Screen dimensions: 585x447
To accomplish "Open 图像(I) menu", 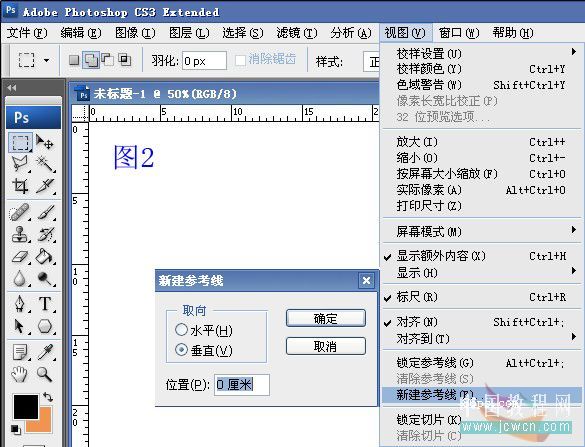I will coord(135,33).
